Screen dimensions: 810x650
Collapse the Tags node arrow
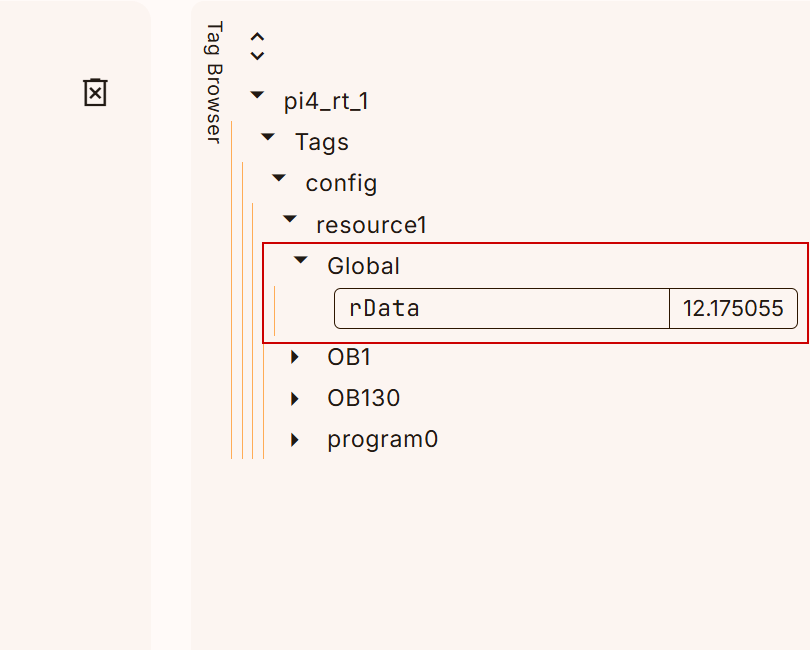268,137
